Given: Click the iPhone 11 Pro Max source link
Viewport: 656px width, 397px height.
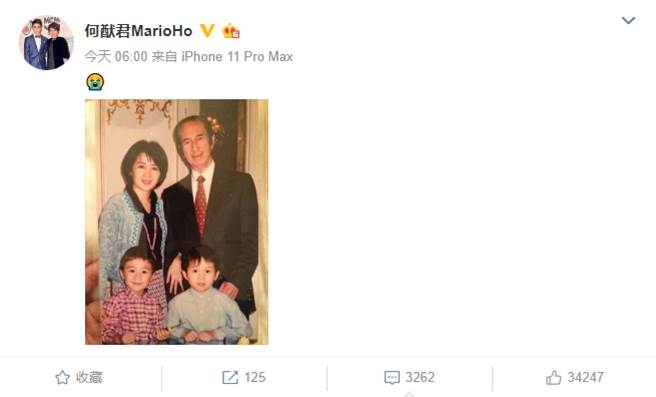Looking at the screenshot, I should click(x=237, y=56).
